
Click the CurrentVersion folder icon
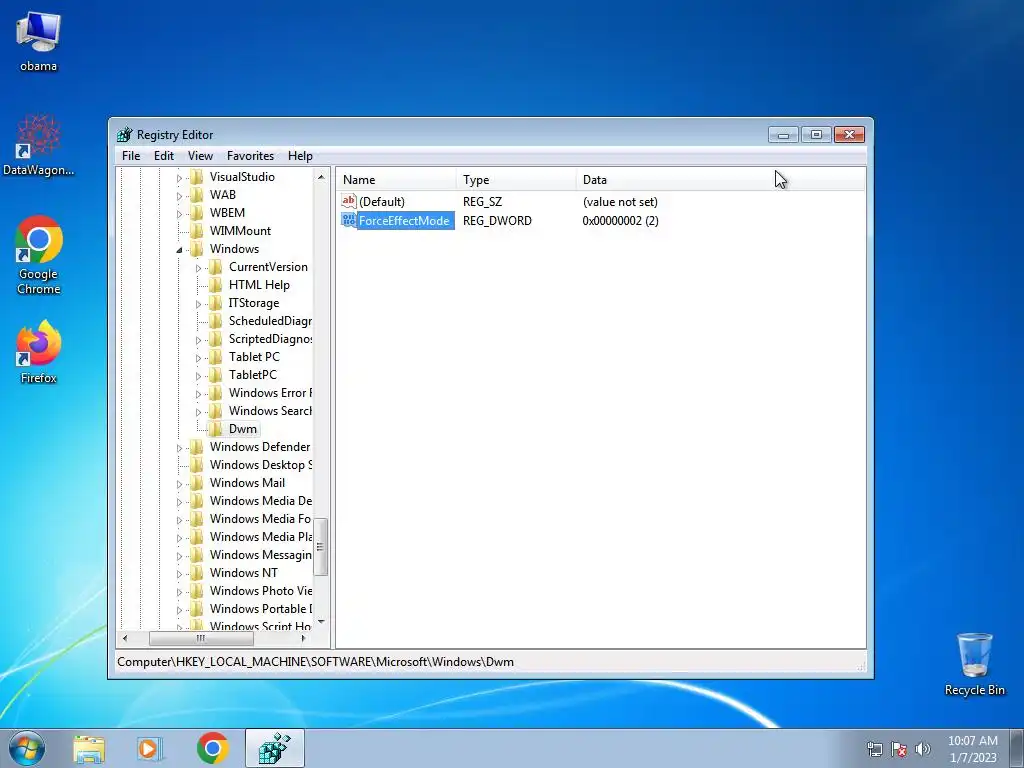tap(216, 266)
